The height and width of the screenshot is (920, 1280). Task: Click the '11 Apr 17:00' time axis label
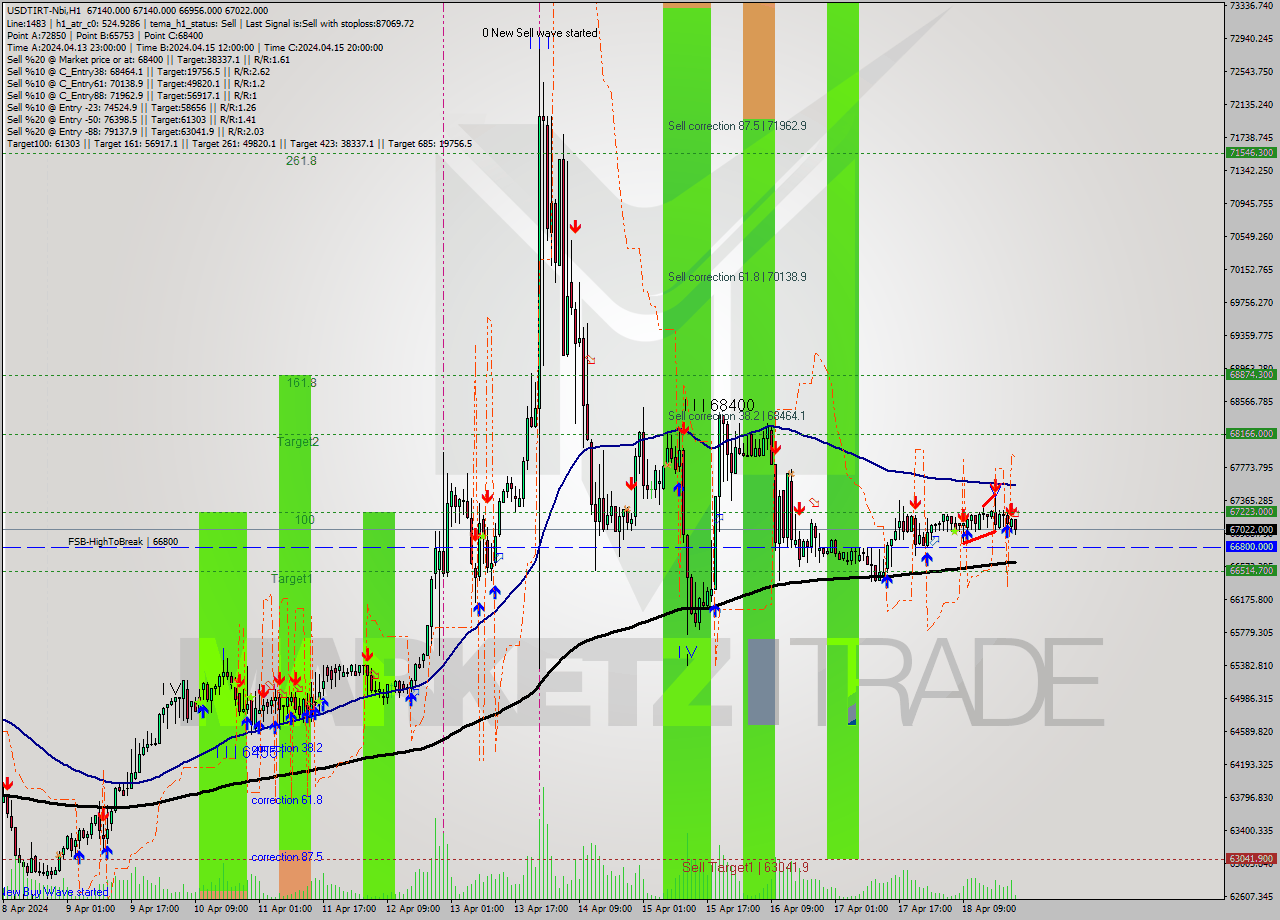[347, 909]
